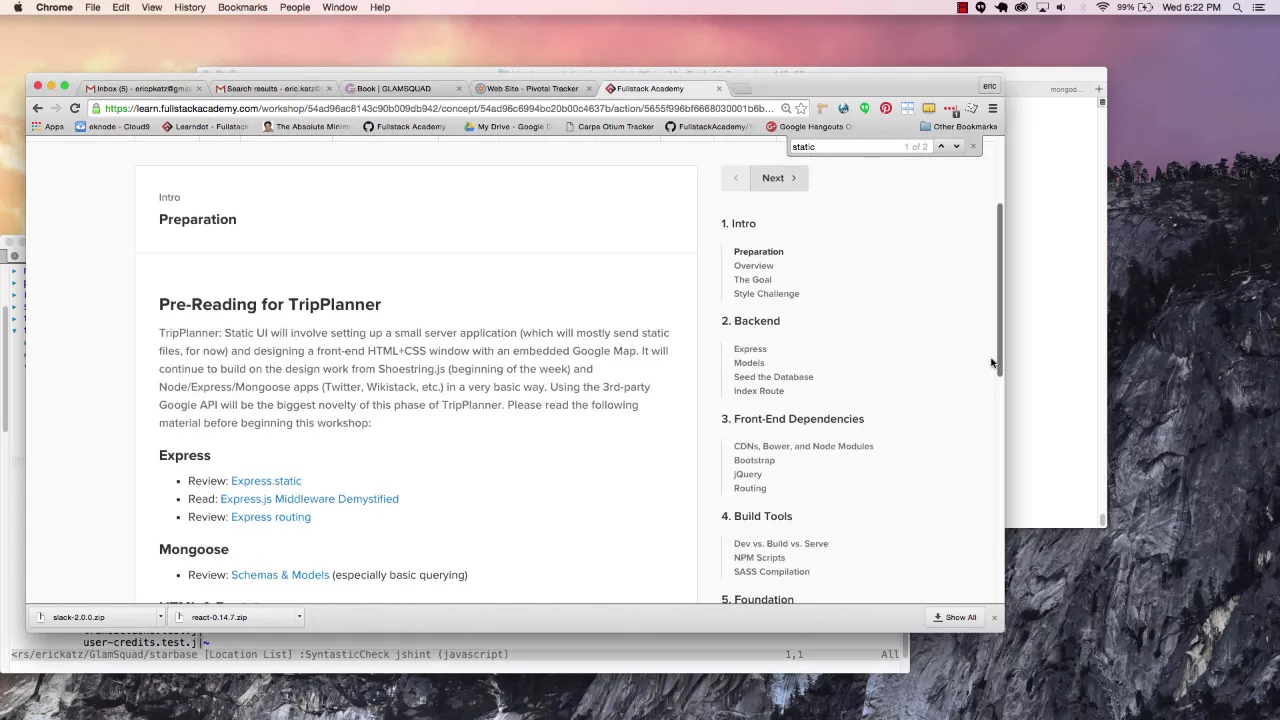The width and height of the screenshot is (1280, 720).
Task: Click the page vertical scrollbar thumb
Action: (998, 290)
